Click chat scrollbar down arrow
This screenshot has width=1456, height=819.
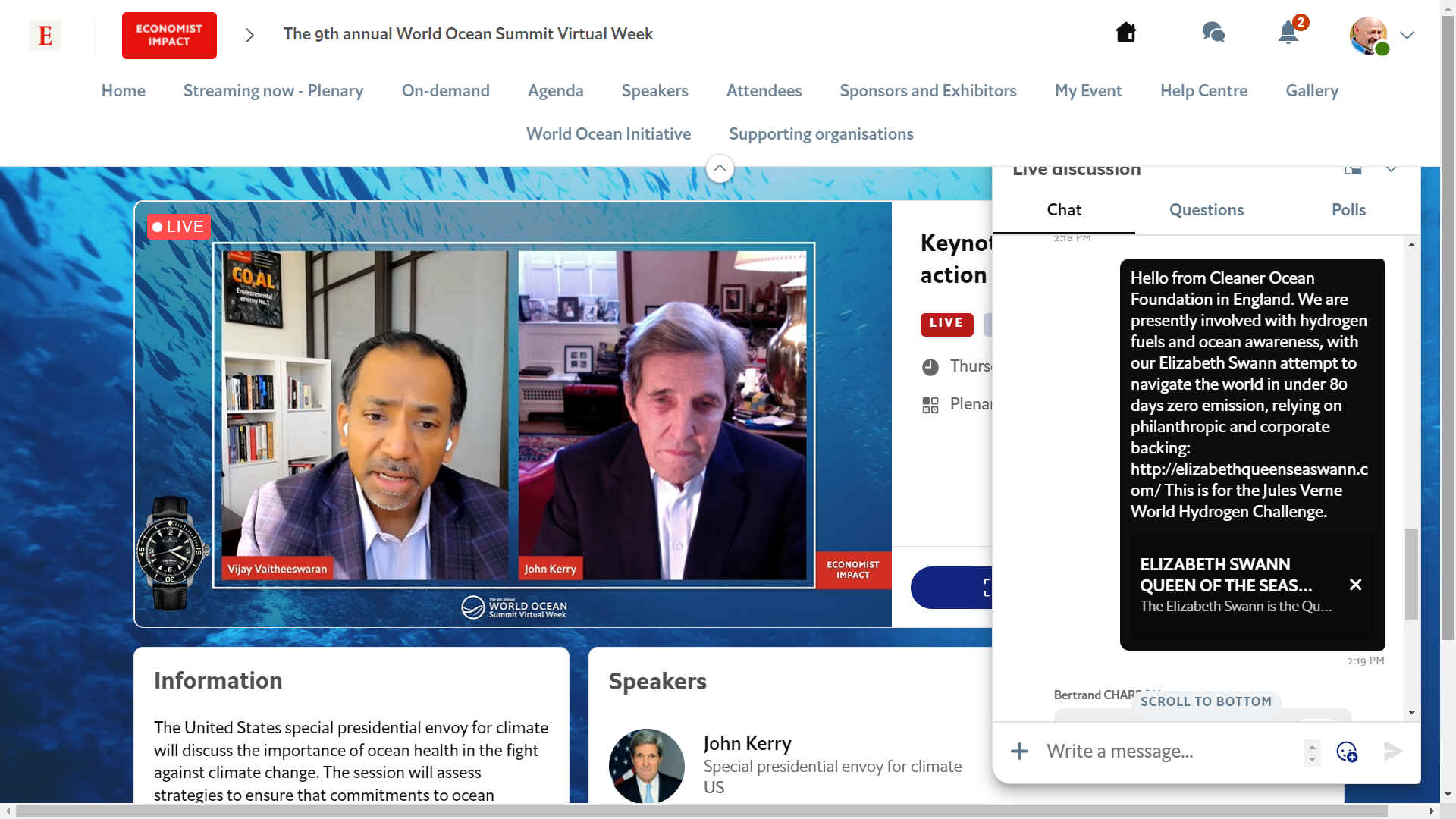pos(1411,712)
